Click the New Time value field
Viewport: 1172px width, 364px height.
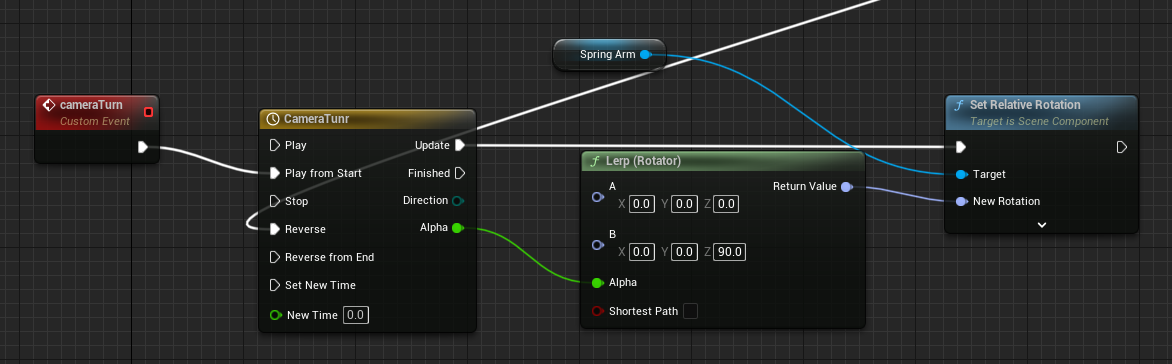coord(356,315)
